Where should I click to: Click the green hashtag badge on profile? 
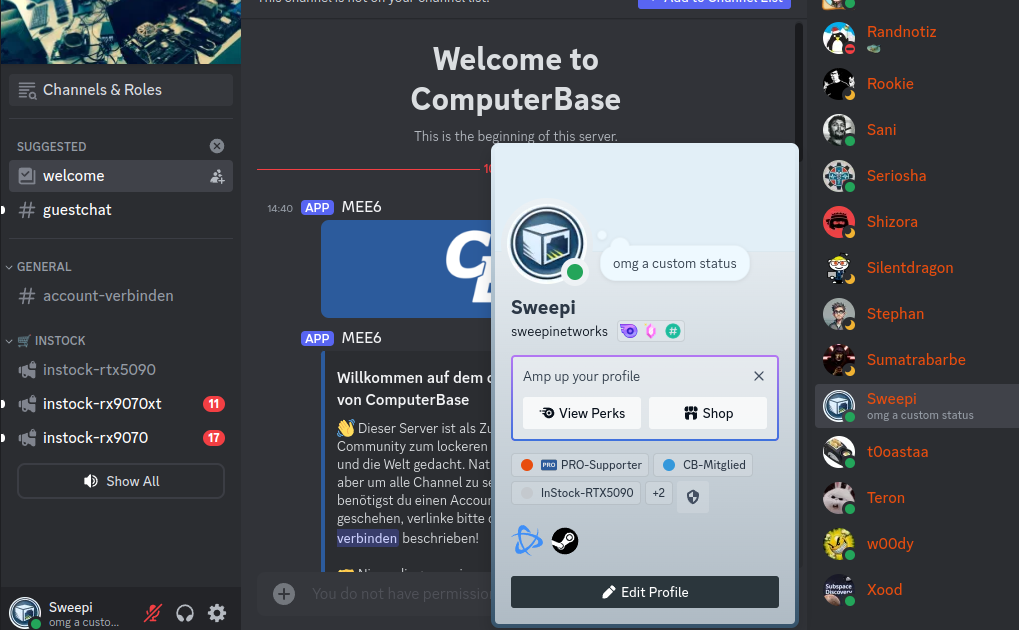[673, 332]
